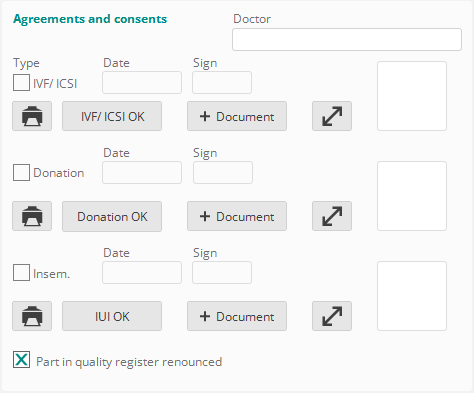Select the IVF/ICSI Date field
This screenshot has height=393, width=474.
pyautogui.click(x=142, y=82)
